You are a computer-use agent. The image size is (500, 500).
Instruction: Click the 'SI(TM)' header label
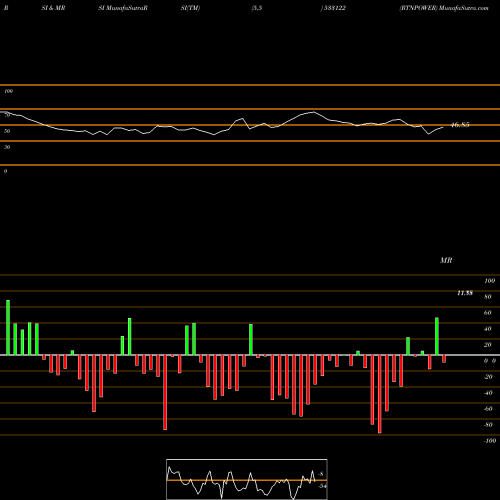pos(190,8)
